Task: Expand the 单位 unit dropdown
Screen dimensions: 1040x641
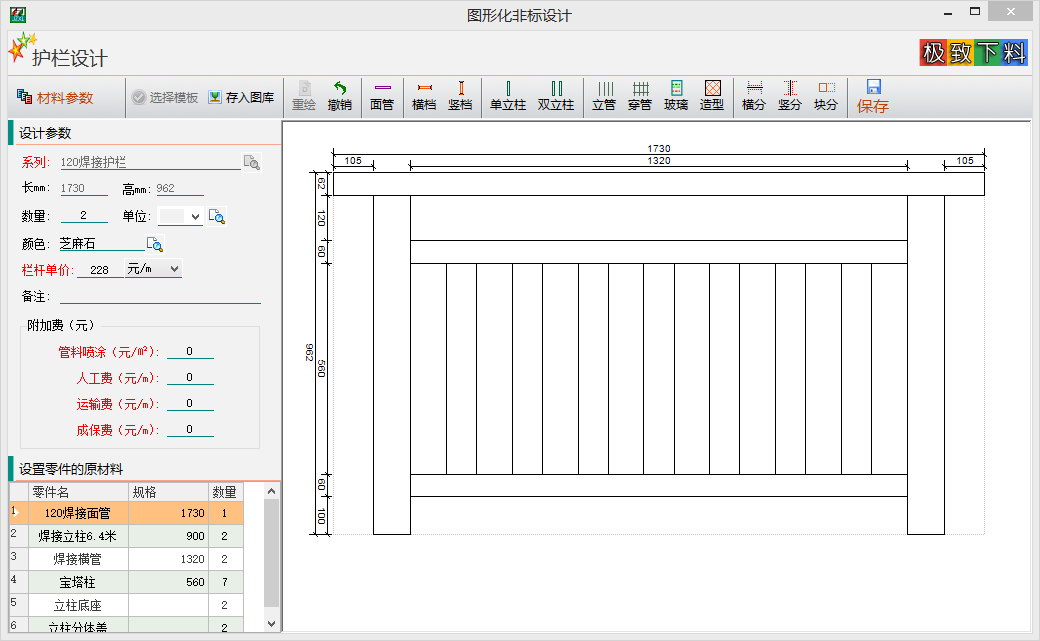Action: [x=195, y=216]
